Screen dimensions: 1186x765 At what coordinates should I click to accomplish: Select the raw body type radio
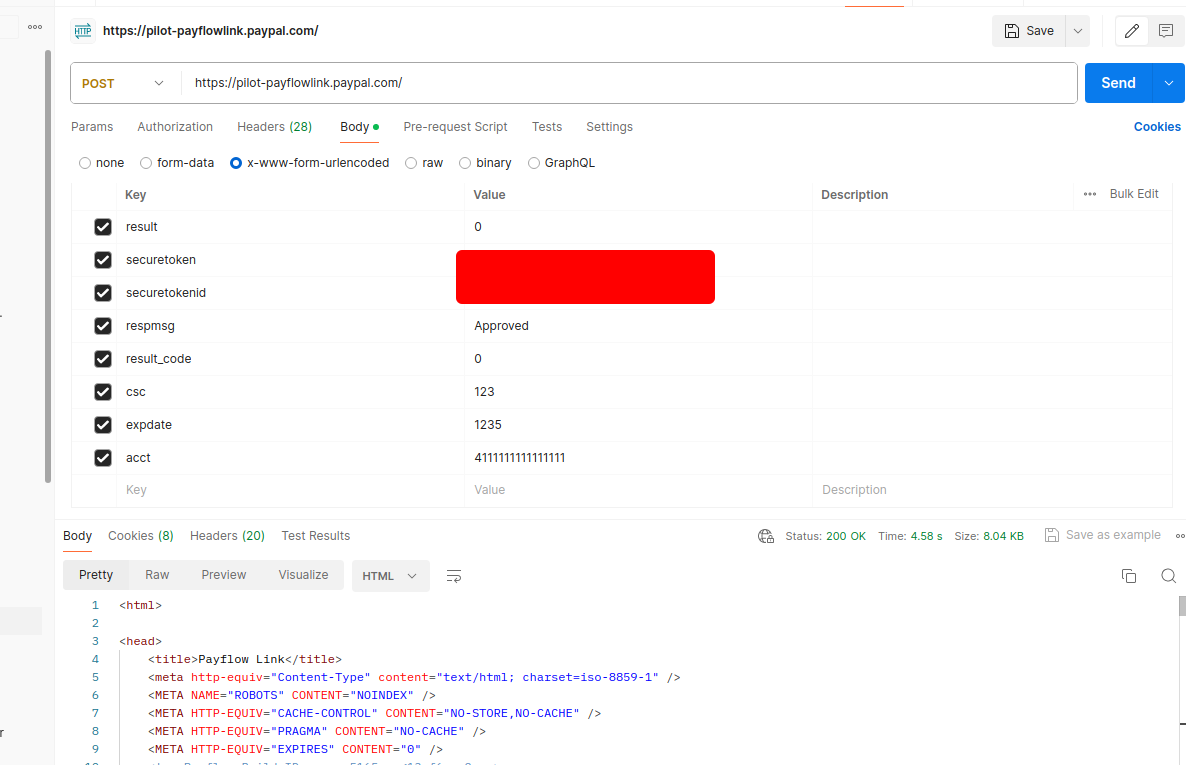[411, 163]
